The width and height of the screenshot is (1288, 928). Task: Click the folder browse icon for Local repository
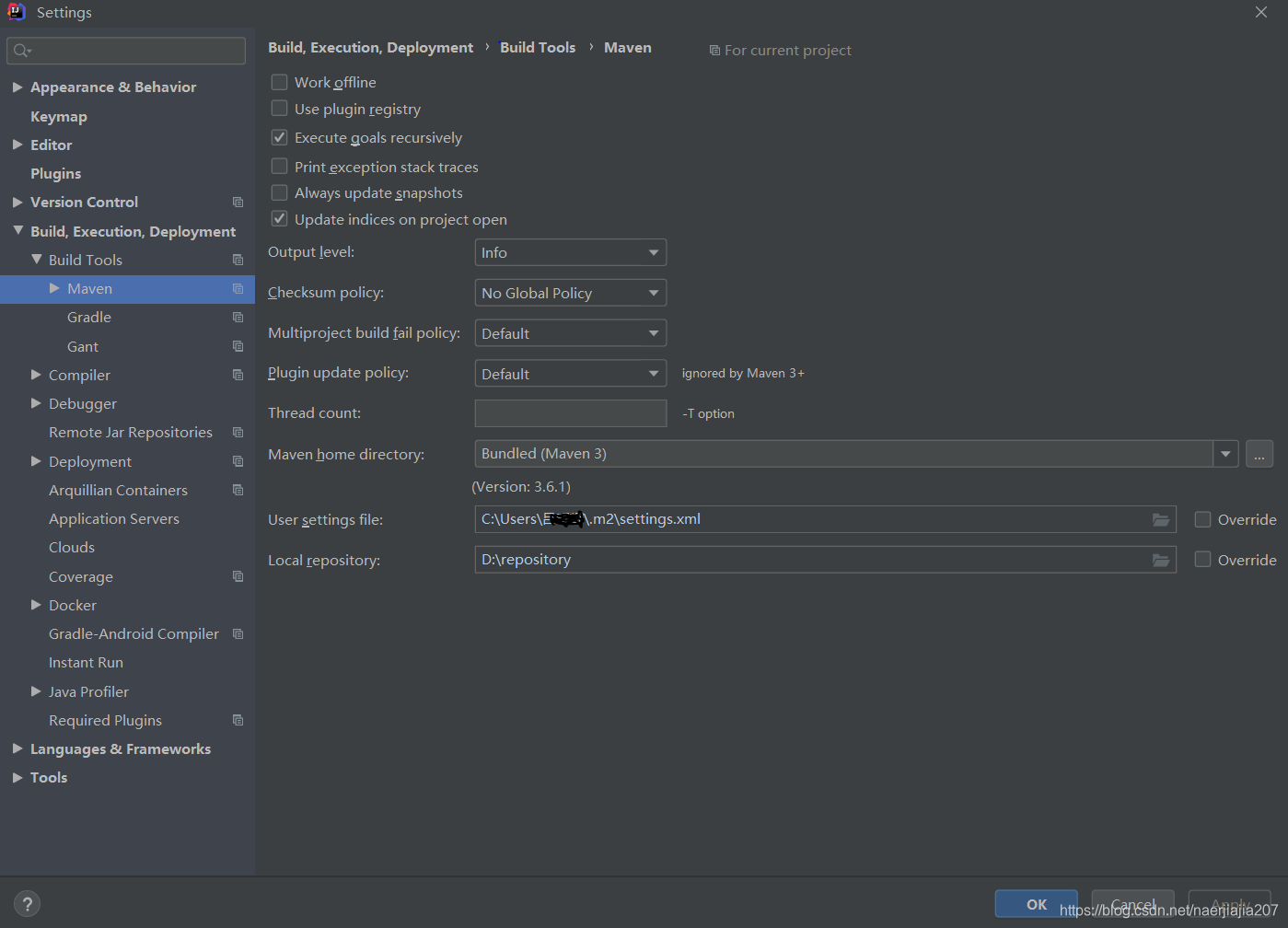pos(1161,560)
